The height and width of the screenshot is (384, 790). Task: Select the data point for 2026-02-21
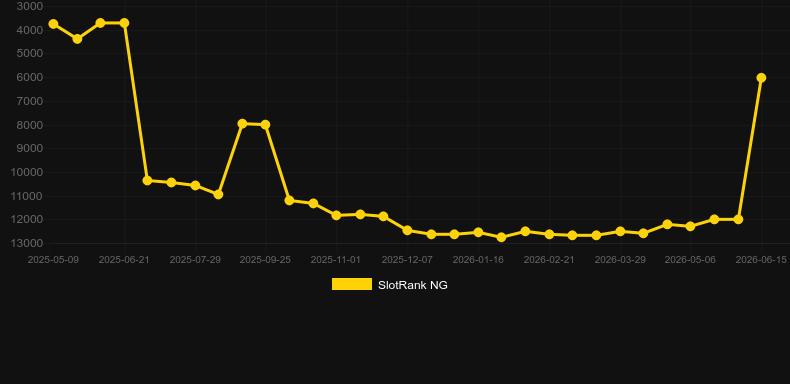[549, 234]
